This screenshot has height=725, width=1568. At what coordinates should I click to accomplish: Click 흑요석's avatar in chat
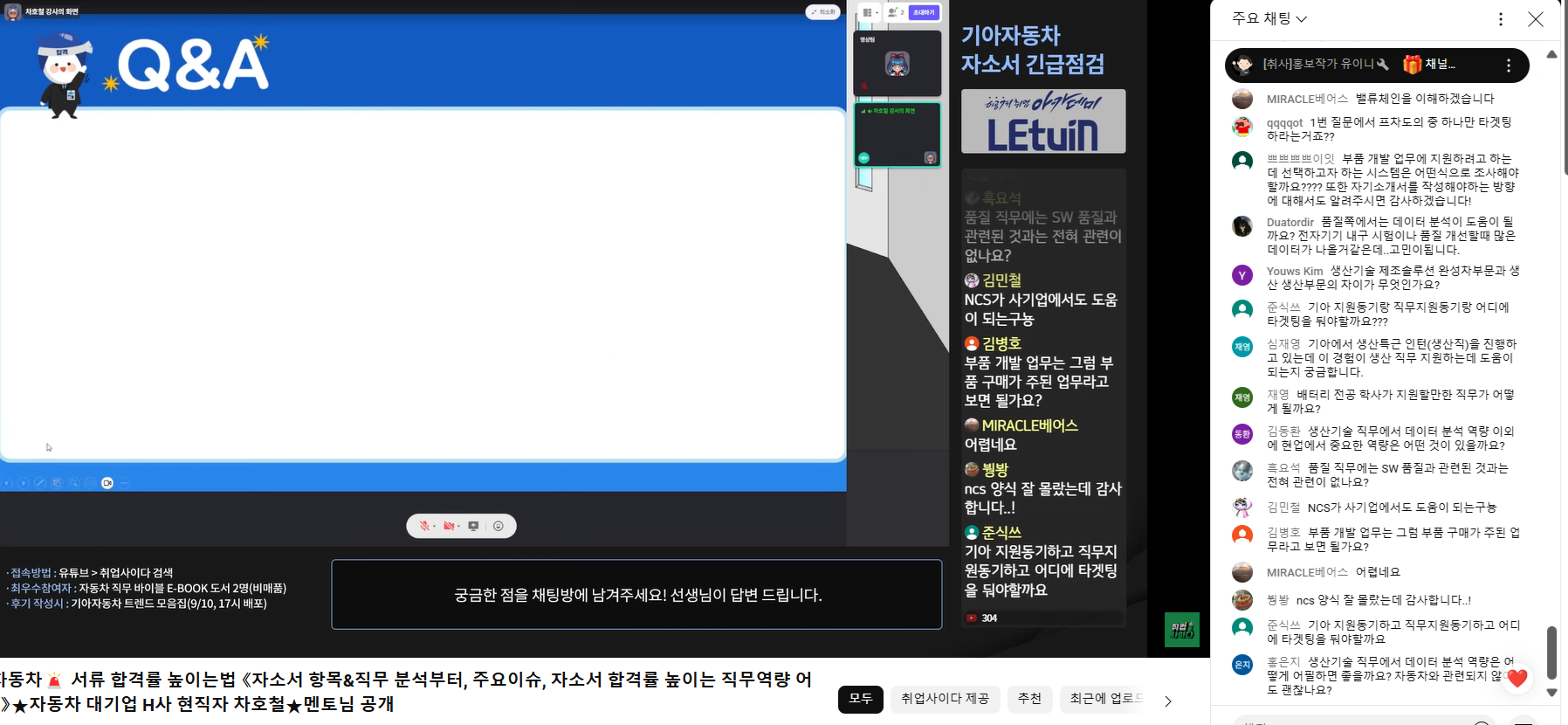[1242, 471]
